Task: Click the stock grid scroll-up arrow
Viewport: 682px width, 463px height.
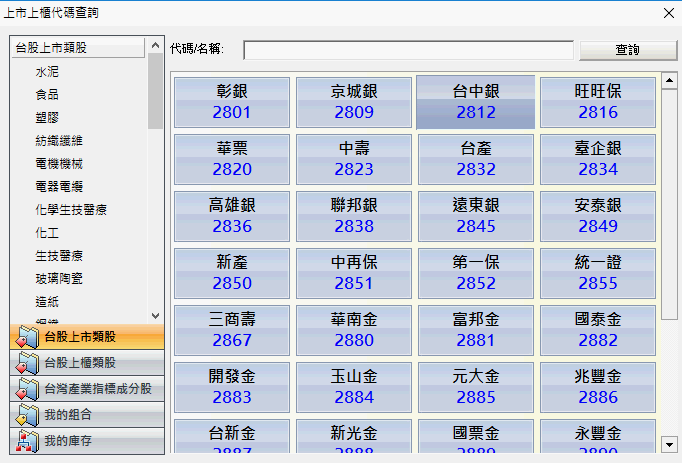Action: click(x=669, y=80)
